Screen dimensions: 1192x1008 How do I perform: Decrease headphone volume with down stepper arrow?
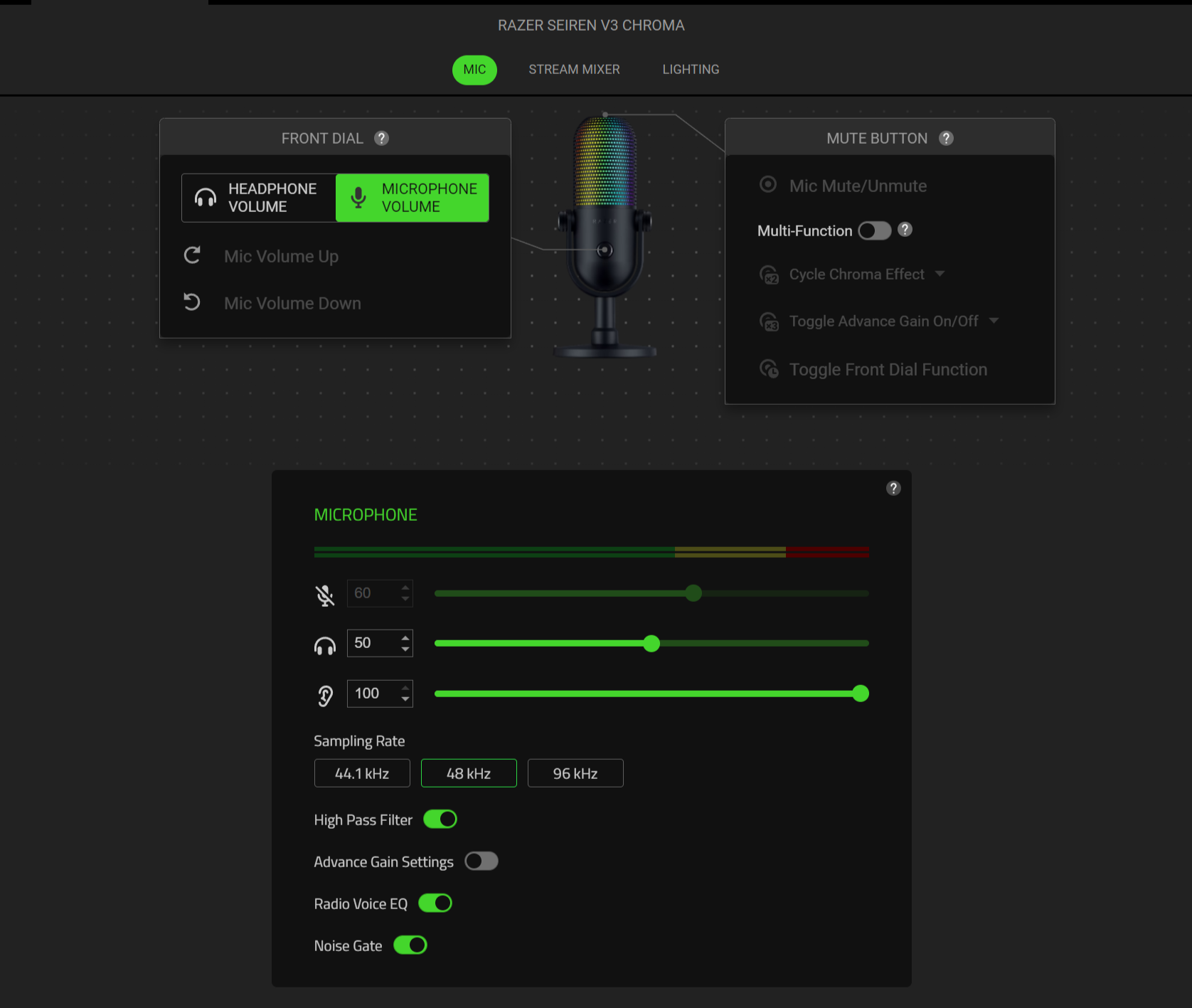pyautogui.click(x=405, y=649)
